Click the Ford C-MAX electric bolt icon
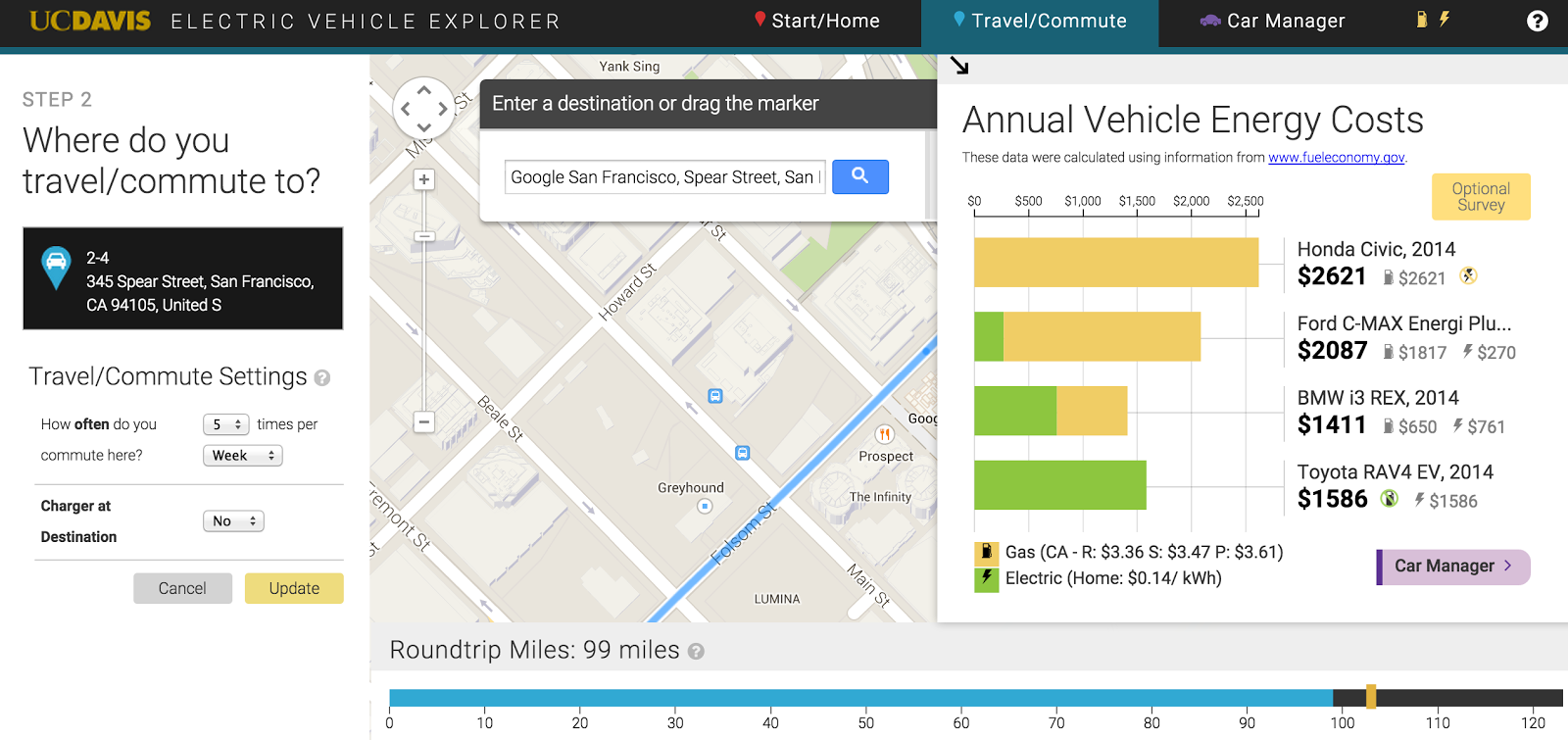 pos(1468,352)
